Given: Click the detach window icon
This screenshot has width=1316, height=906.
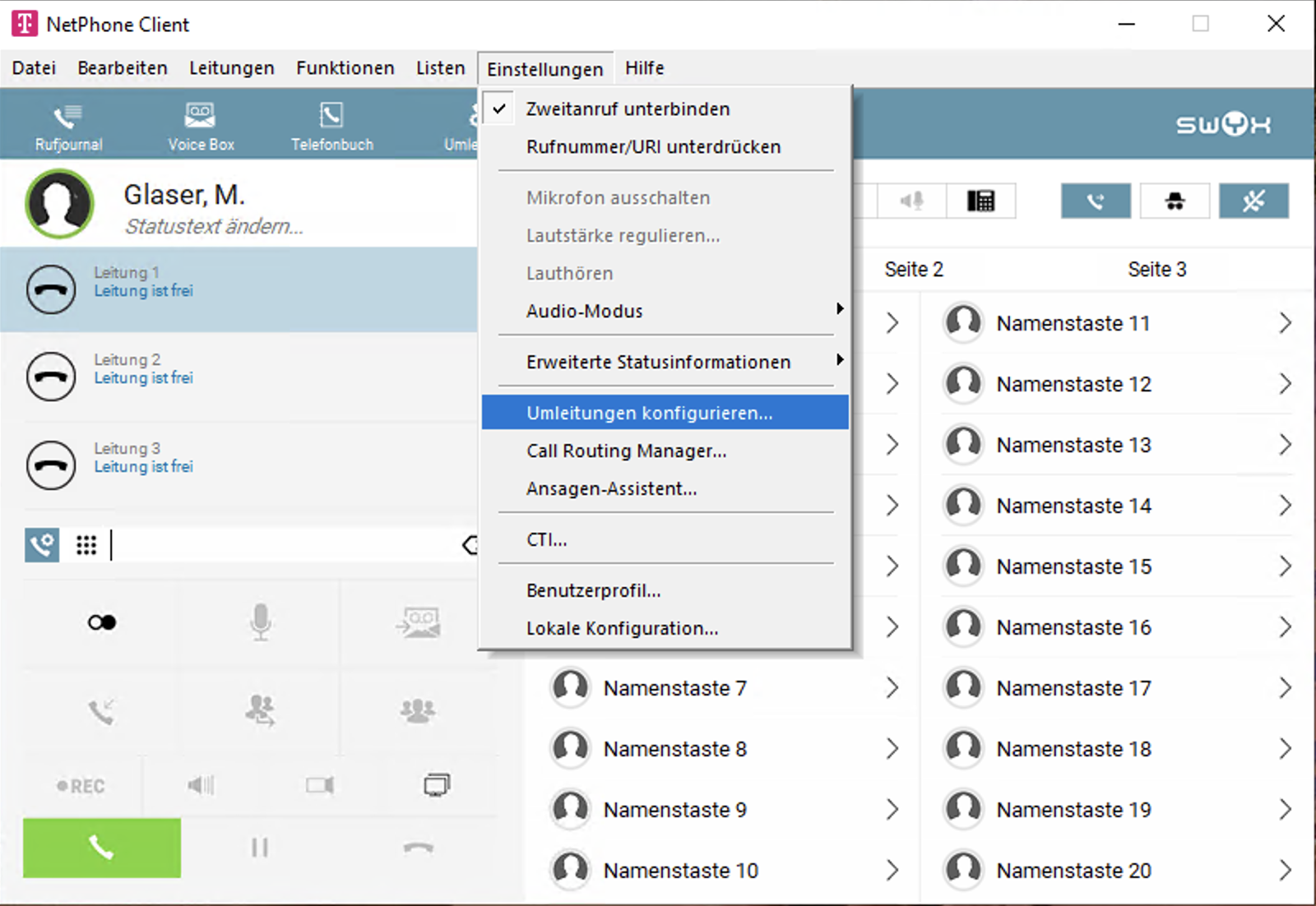Looking at the screenshot, I should click(436, 785).
